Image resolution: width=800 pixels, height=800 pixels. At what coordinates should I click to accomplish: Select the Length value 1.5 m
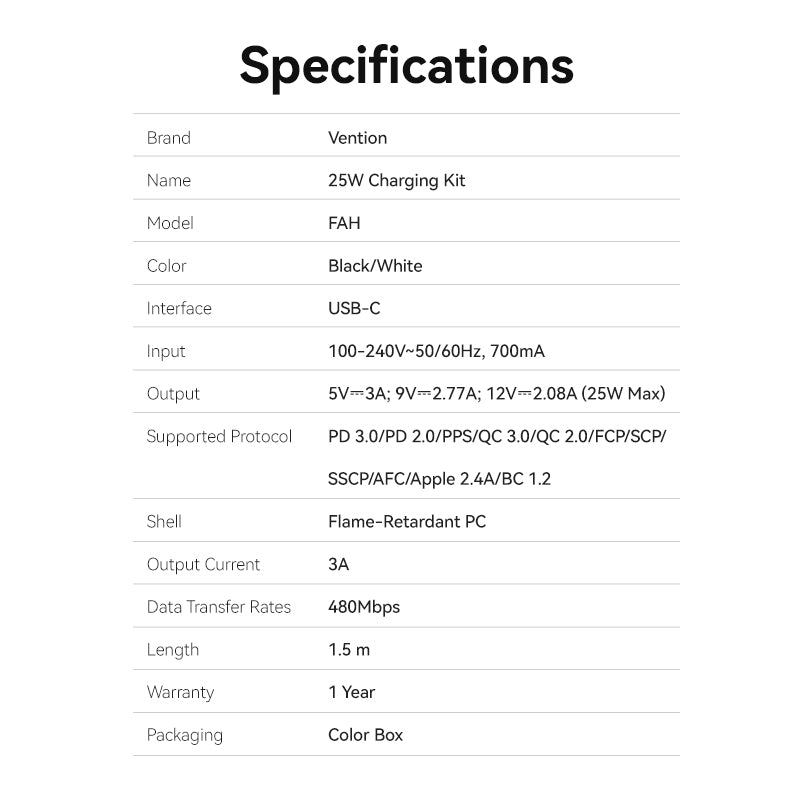pyautogui.click(x=349, y=650)
